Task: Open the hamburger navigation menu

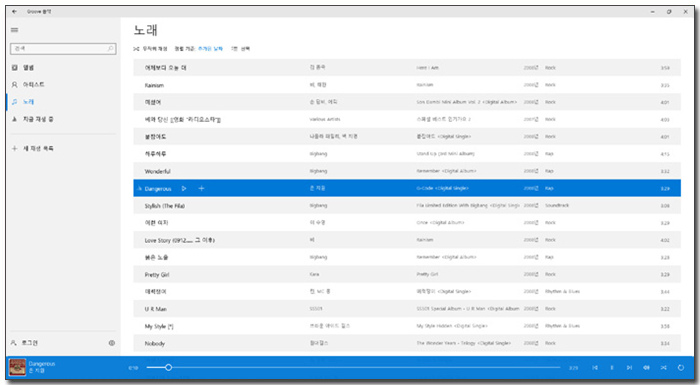Action: click(x=14, y=30)
